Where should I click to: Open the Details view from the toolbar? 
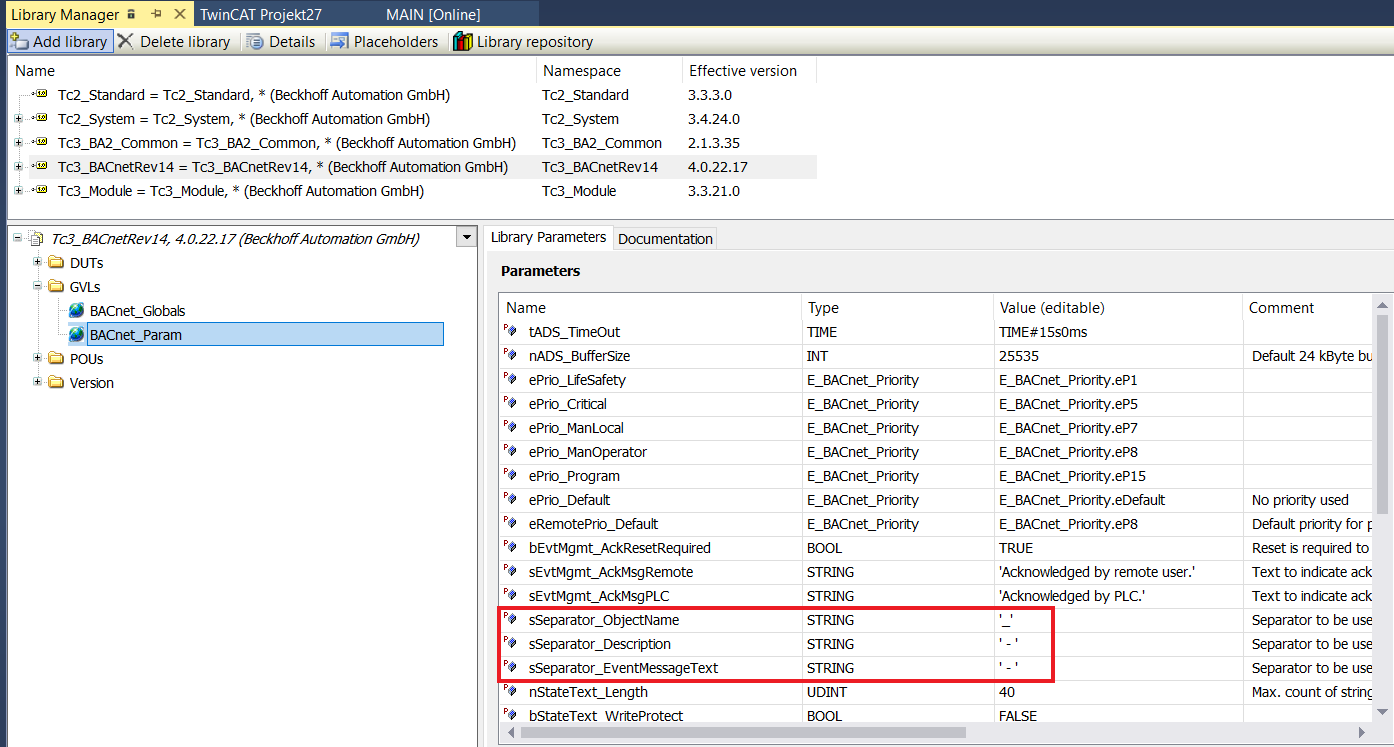tap(280, 41)
